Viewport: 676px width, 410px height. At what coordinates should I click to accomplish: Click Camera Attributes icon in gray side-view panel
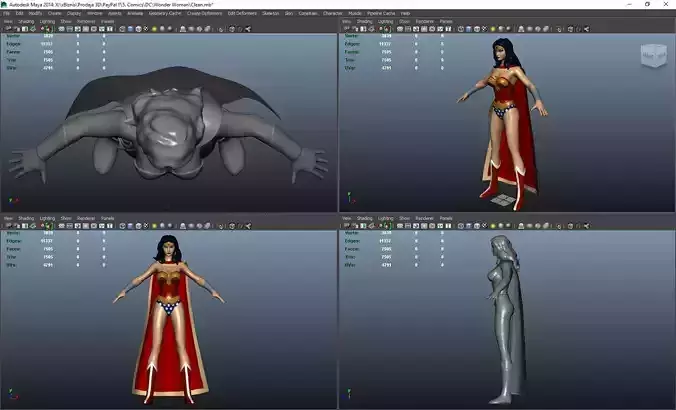(355, 225)
